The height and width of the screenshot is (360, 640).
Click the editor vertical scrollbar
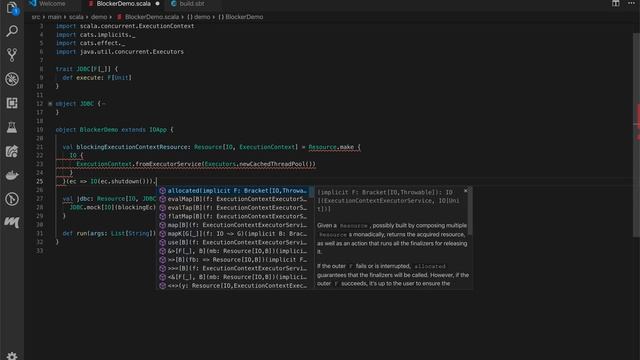click(x=636, y=135)
